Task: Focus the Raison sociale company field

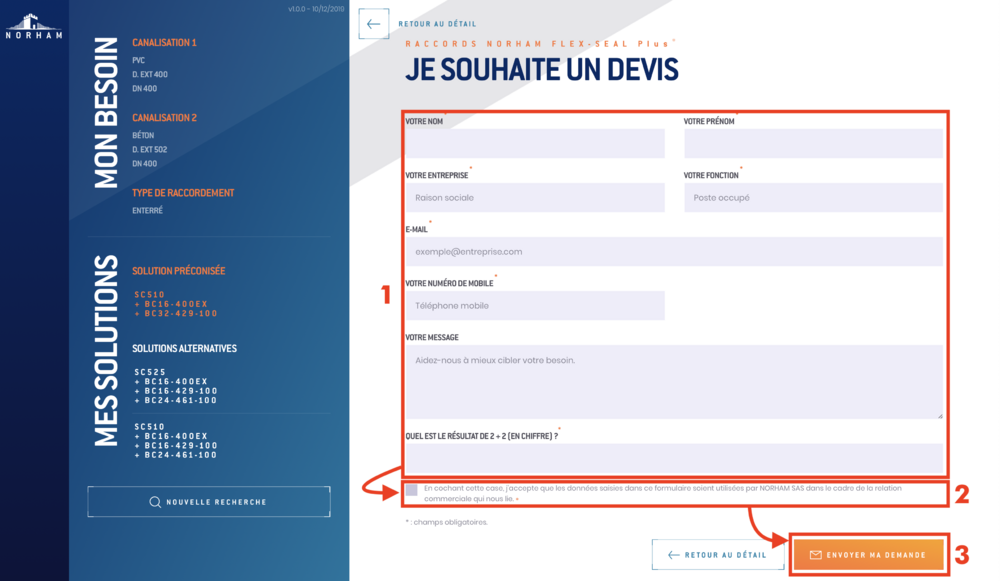Action: pos(535,198)
